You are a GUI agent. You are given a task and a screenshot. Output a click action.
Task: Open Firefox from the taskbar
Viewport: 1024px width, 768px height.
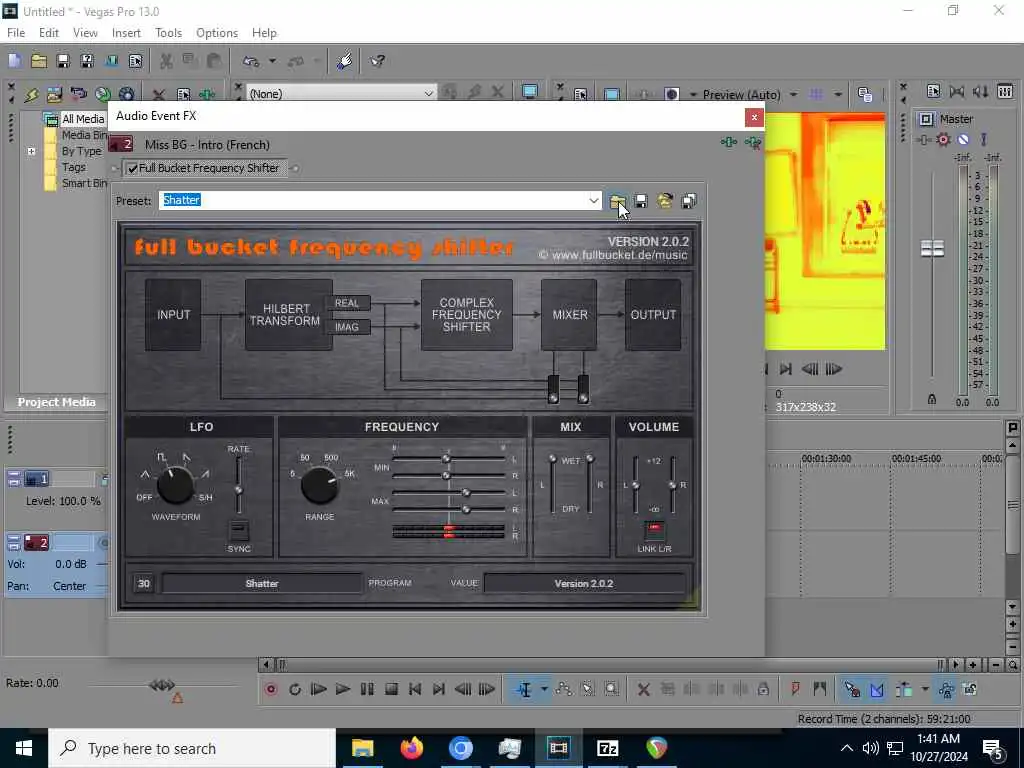(411, 748)
